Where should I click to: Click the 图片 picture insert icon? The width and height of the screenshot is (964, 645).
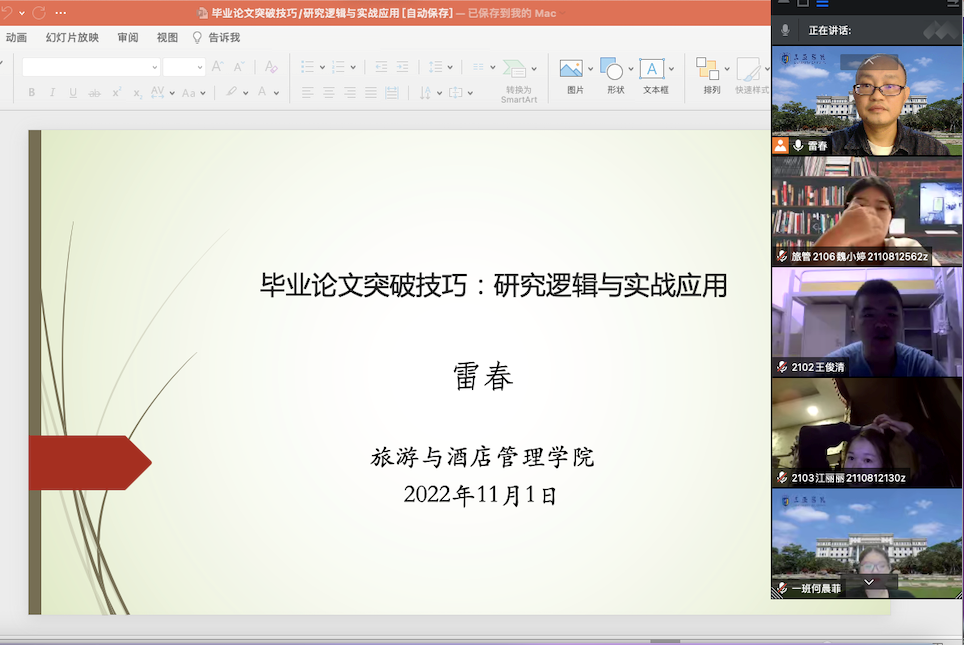pos(573,75)
